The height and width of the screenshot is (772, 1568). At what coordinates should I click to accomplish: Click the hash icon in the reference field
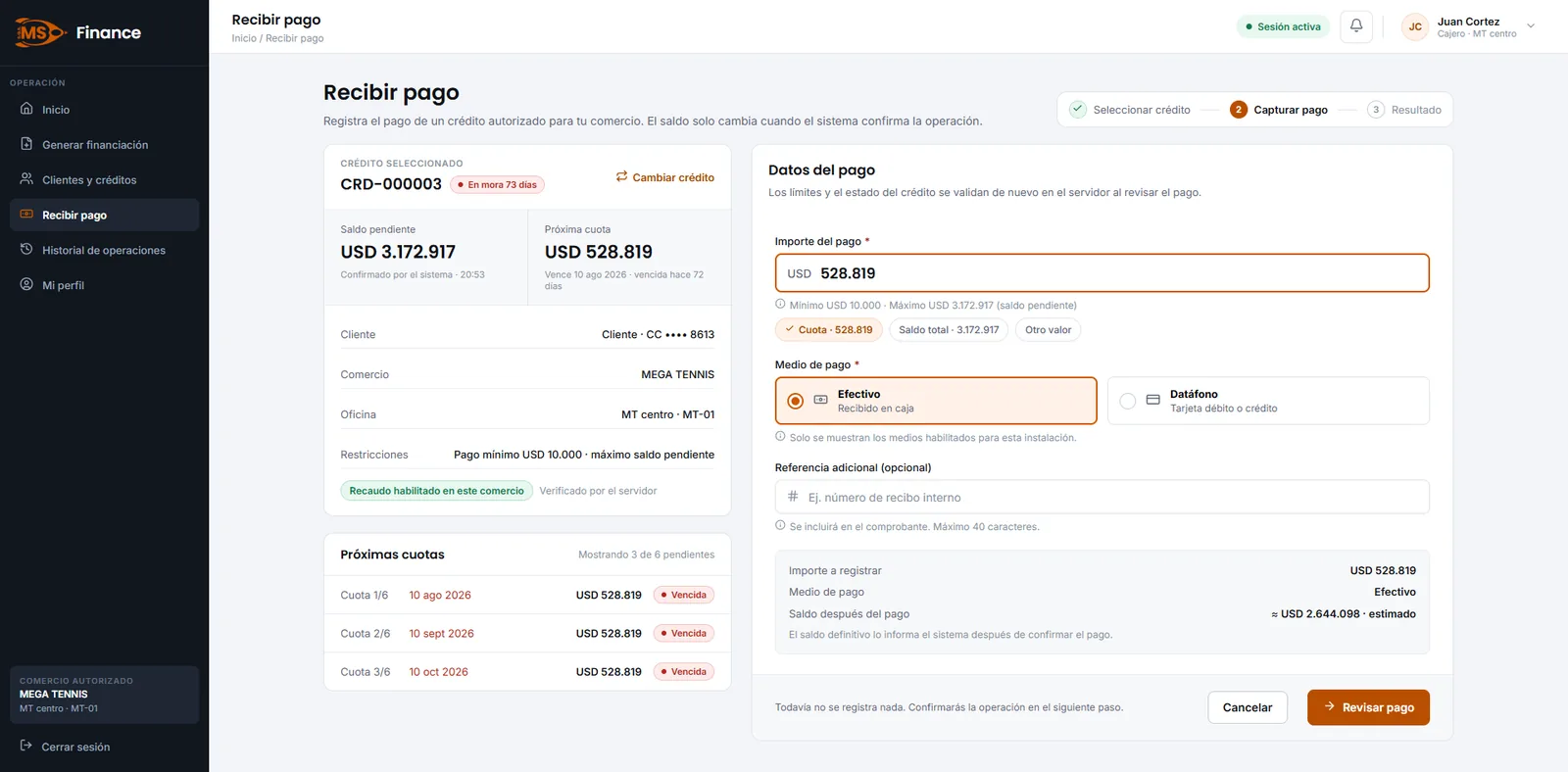click(x=793, y=497)
